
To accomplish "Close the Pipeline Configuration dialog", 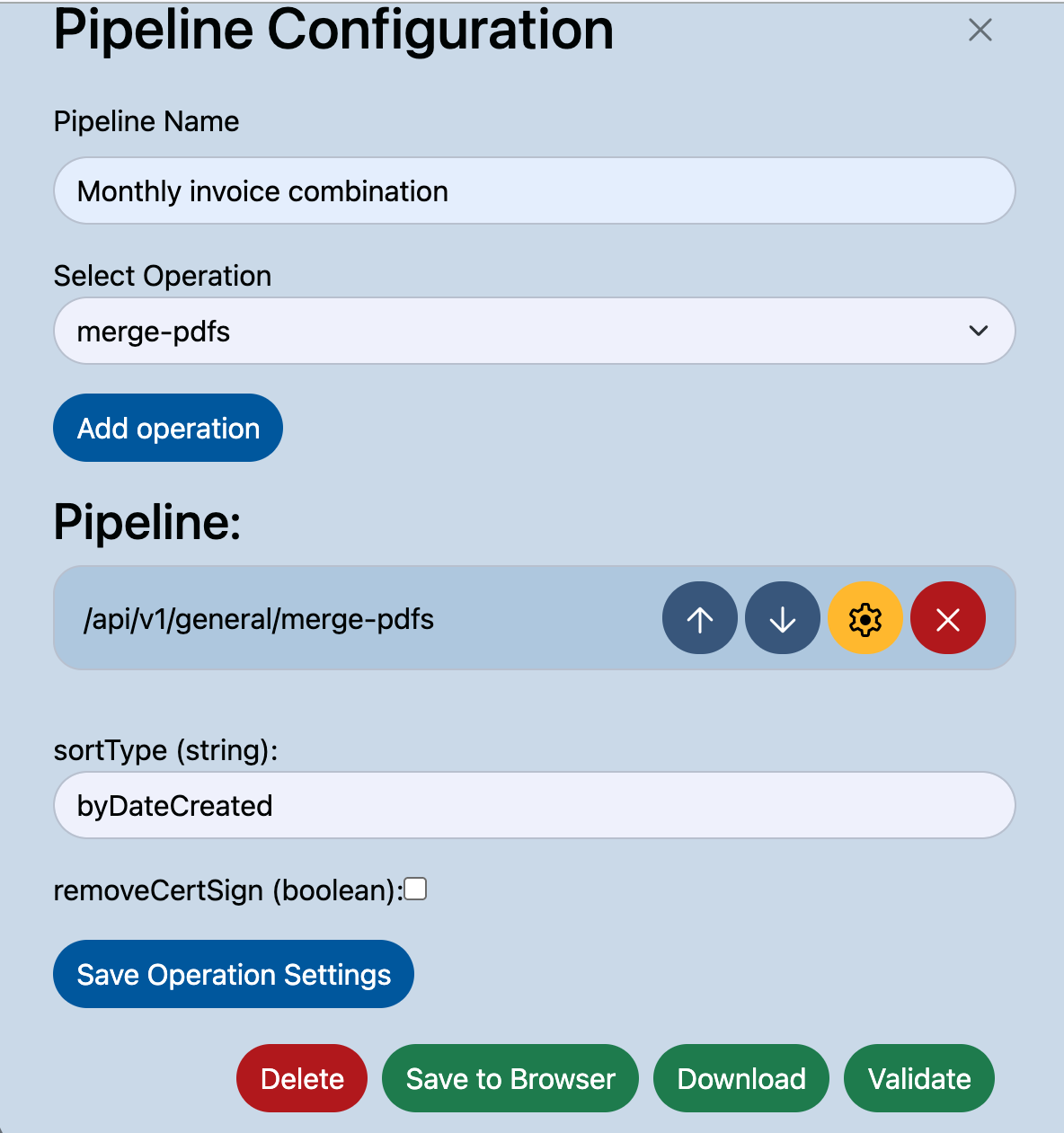I will click(979, 30).
